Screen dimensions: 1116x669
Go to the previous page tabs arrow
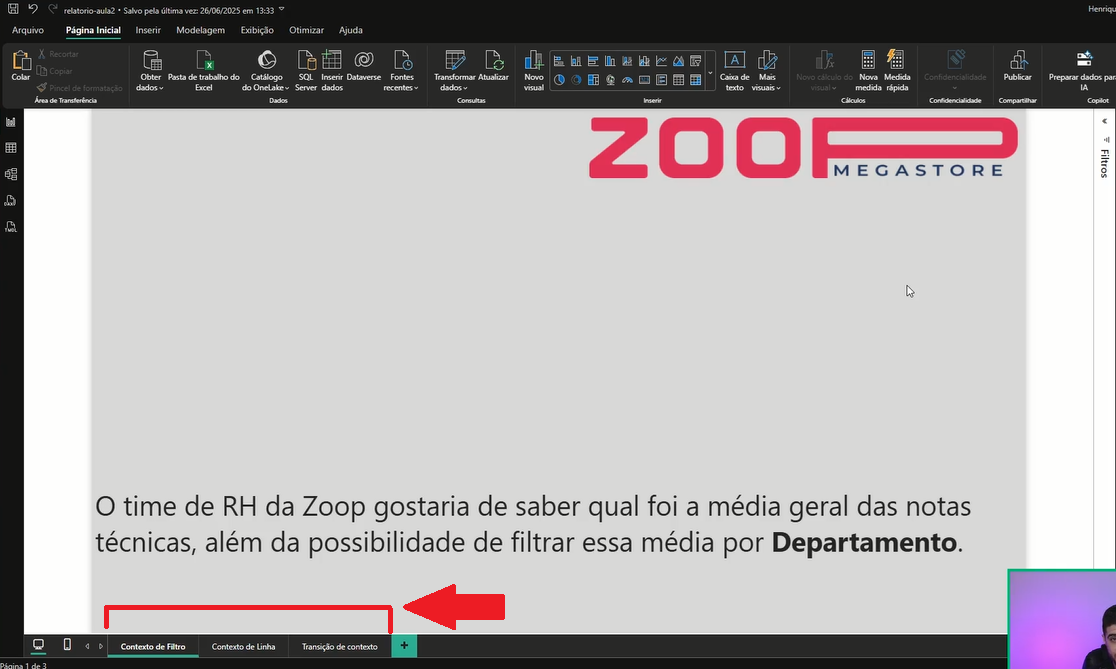pos(88,646)
